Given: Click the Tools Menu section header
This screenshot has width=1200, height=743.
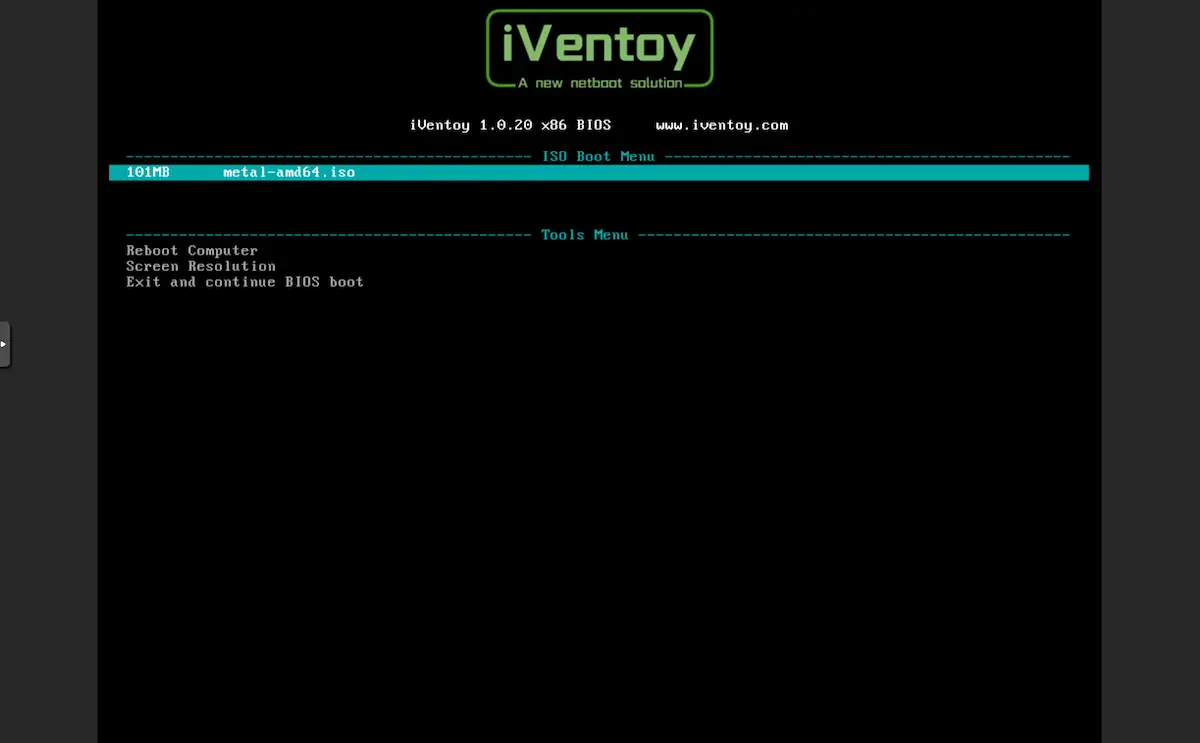Looking at the screenshot, I should 584,235.
